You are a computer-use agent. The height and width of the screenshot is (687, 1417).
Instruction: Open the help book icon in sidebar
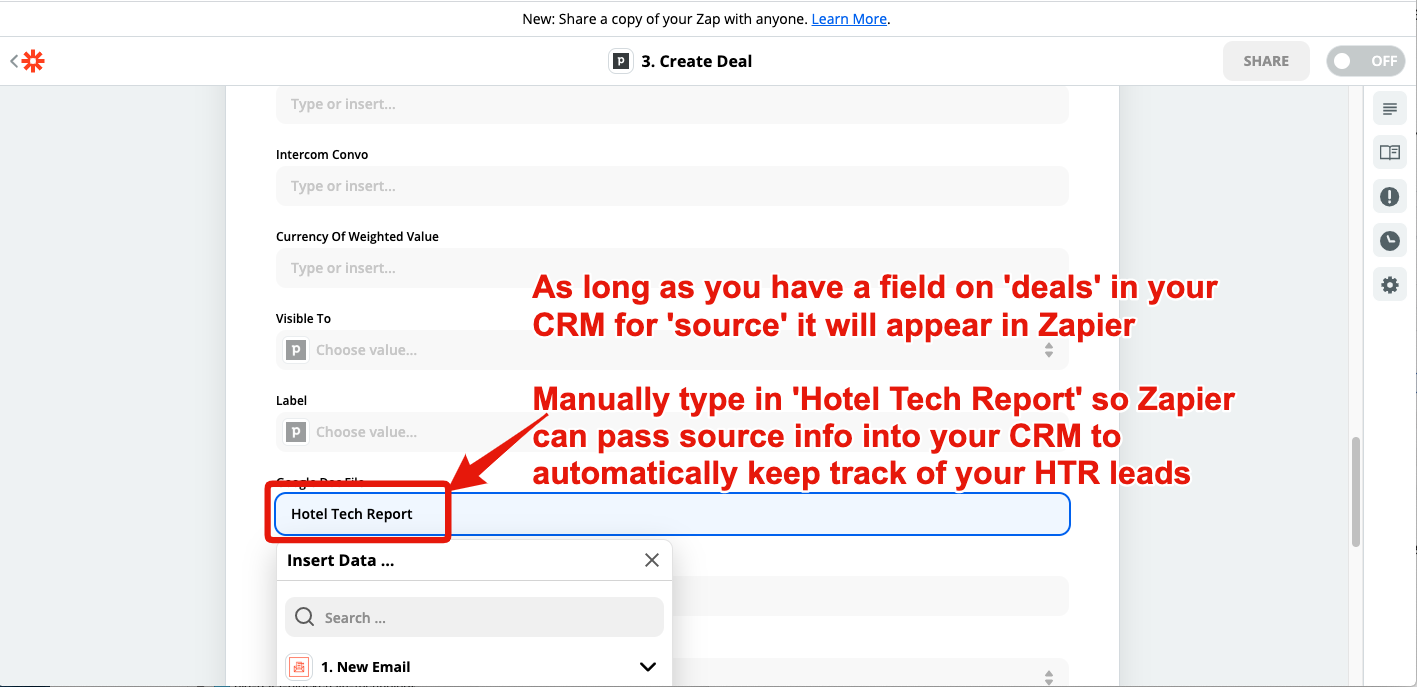(1389, 153)
